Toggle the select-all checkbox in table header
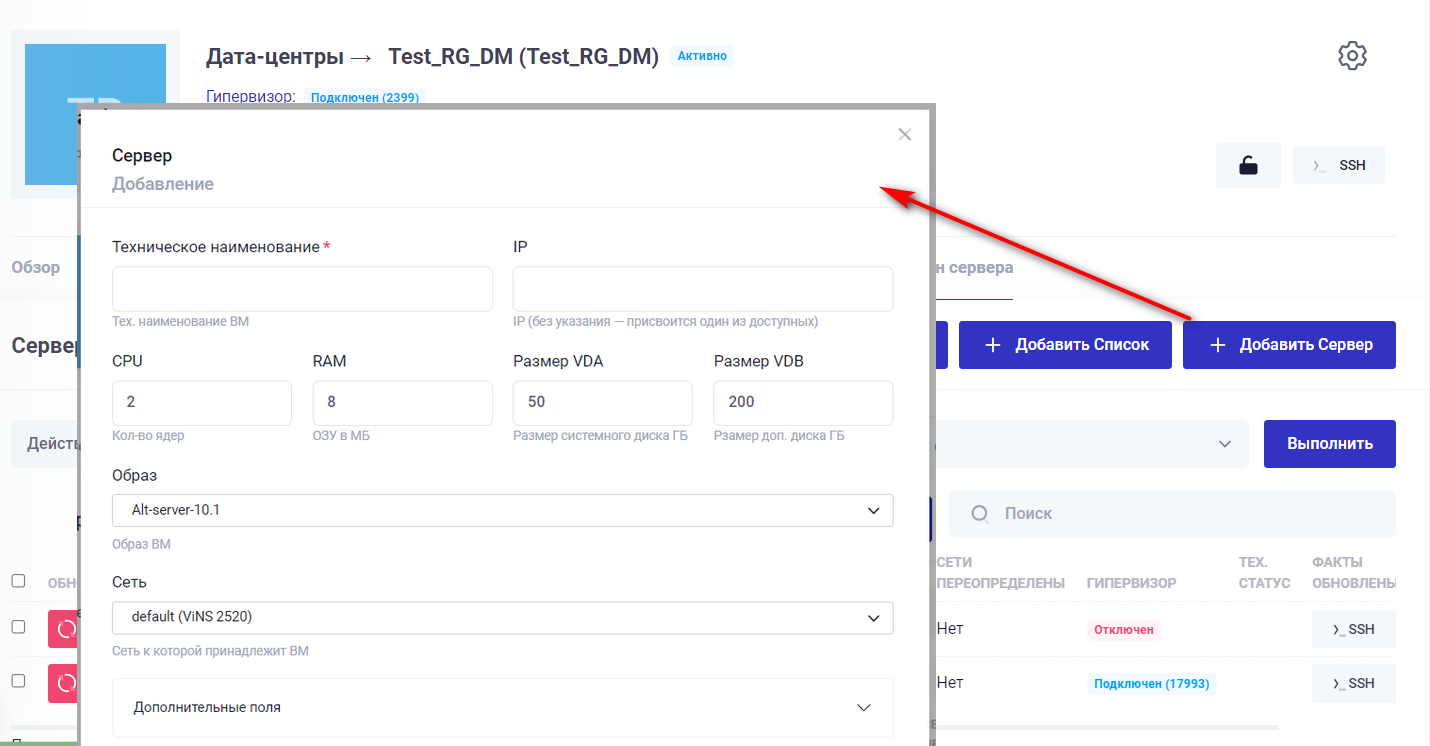This screenshot has height=746, width=1430. [18, 581]
